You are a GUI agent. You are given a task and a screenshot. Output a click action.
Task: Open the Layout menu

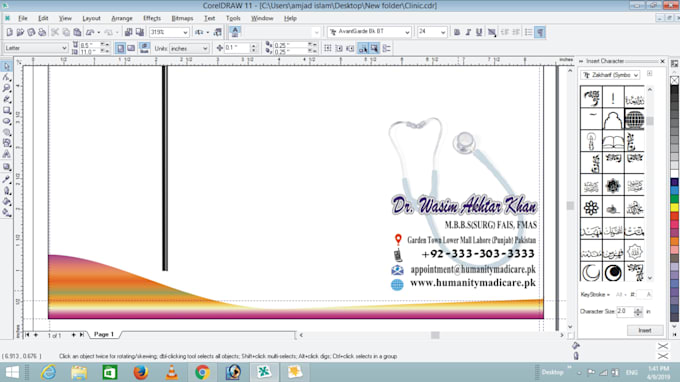(91, 18)
